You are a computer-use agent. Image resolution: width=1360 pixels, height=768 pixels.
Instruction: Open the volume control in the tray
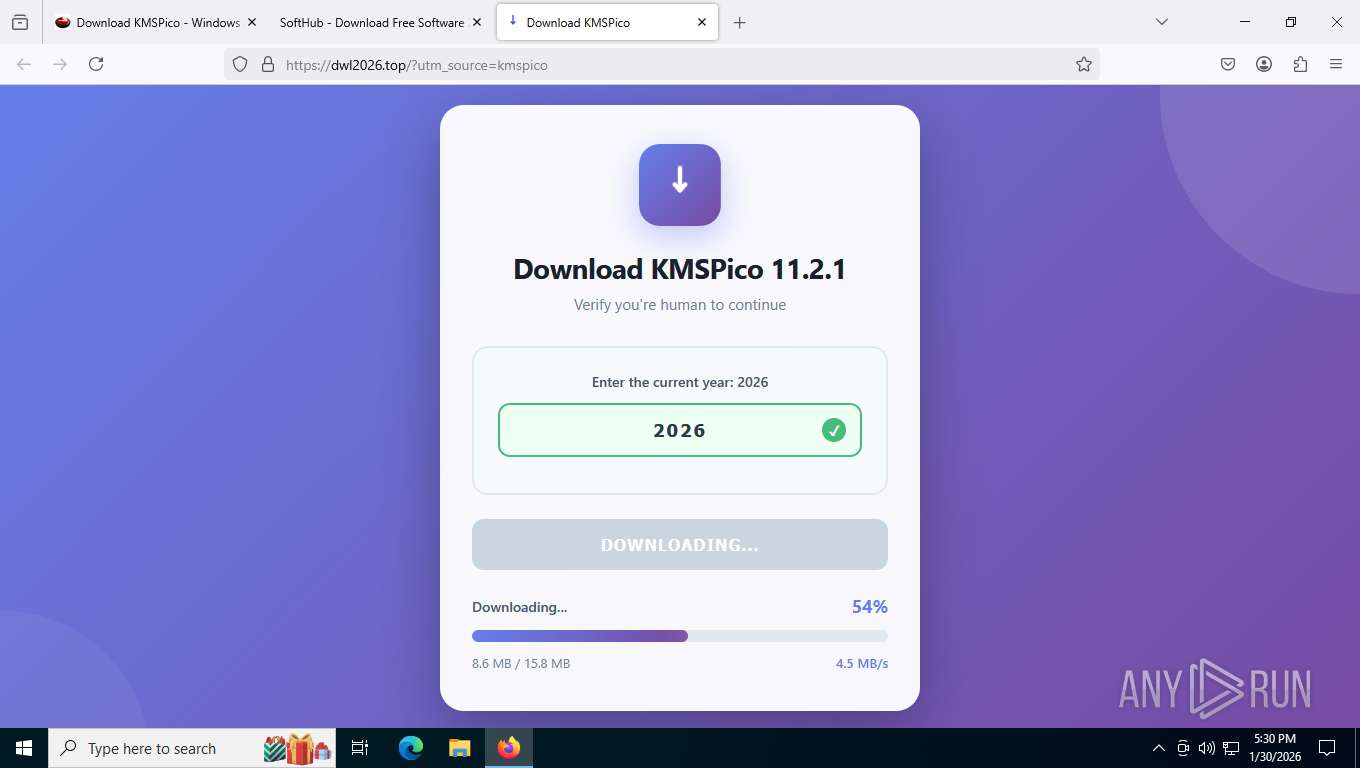1207,748
